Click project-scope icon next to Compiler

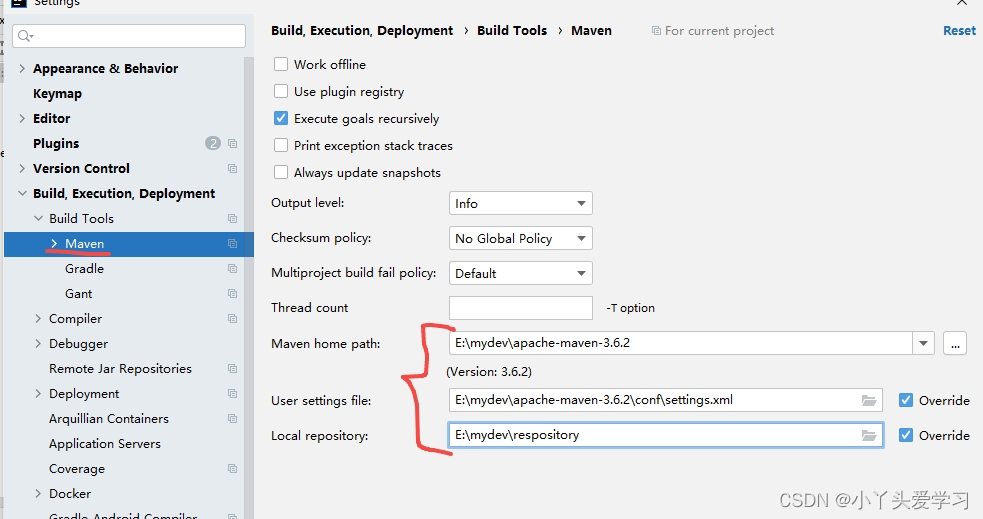233,319
